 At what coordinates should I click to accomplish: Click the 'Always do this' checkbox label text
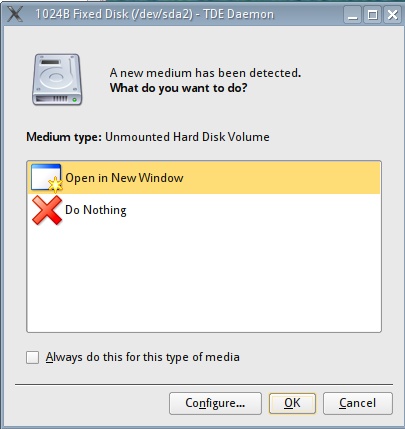click(143, 357)
